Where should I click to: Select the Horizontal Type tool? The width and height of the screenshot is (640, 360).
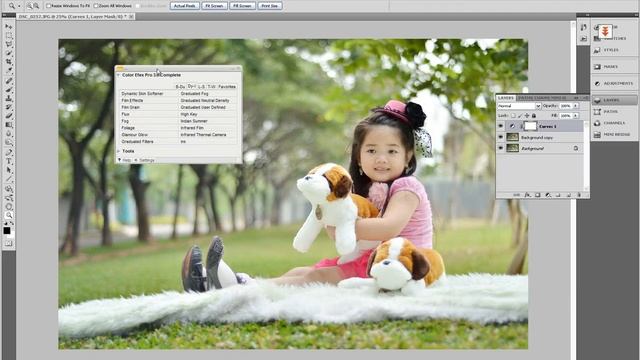(9, 161)
